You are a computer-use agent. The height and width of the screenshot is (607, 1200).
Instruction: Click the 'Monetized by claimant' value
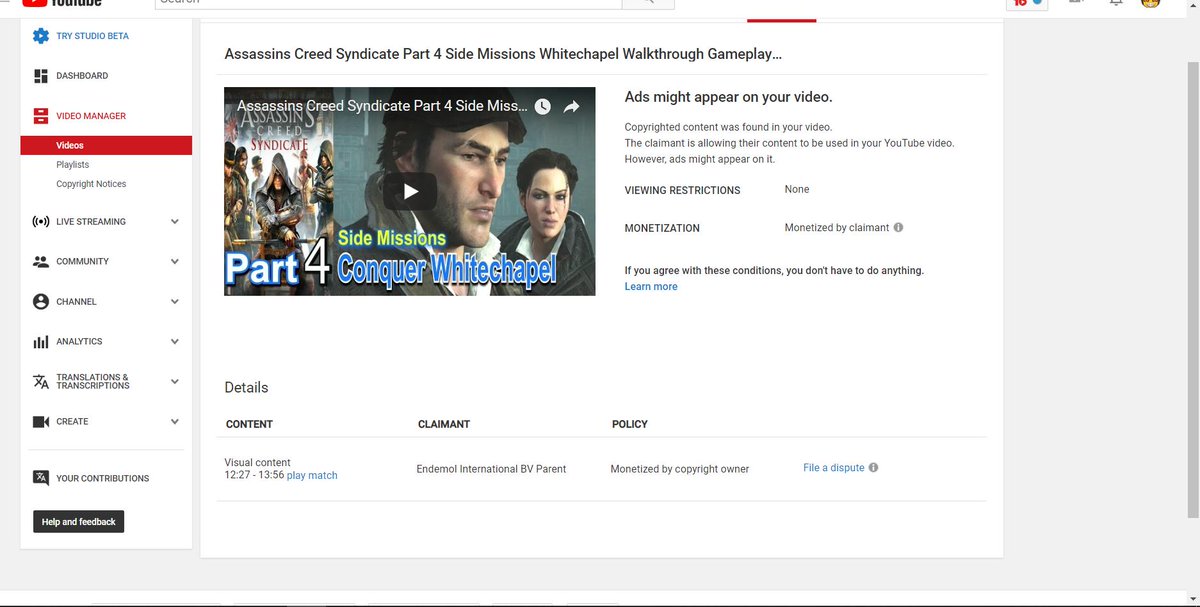click(x=837, y=228)
